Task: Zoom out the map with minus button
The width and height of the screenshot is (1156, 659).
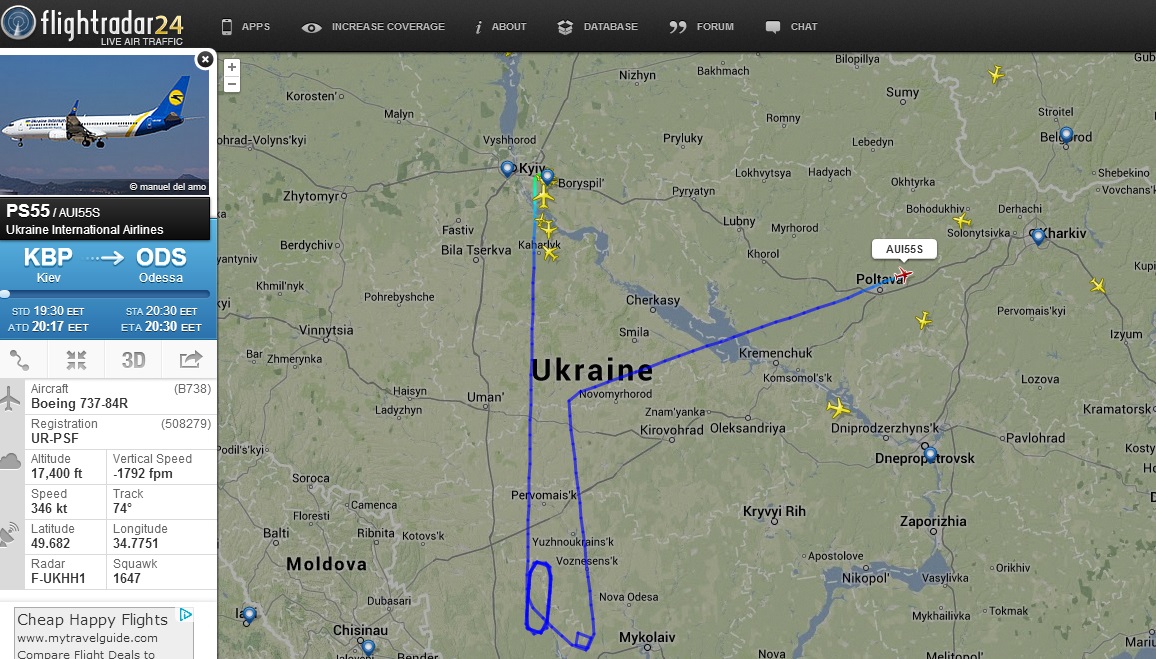Action: coord(231,84)
